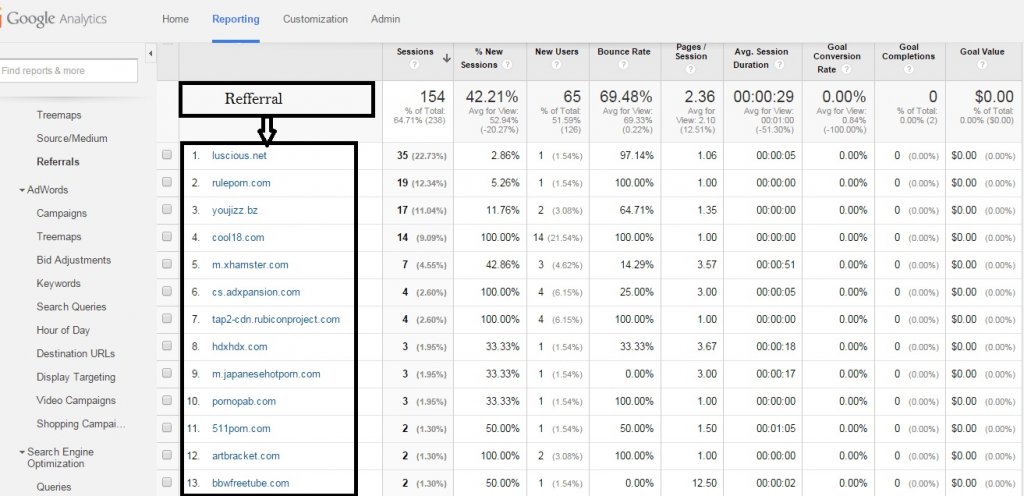
Task: Click the help icon beside Avg. Session Duration
Action: [x=778, y=65]
